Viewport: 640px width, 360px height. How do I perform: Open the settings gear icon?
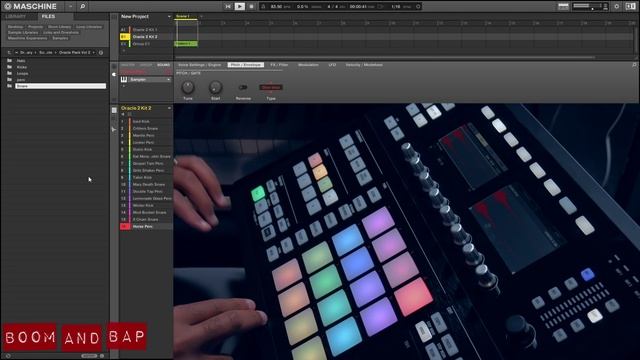[x=617, y=7]
